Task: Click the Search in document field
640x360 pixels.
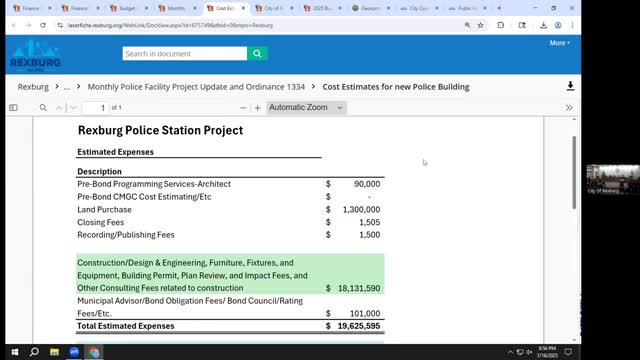Action: [184, 53]
